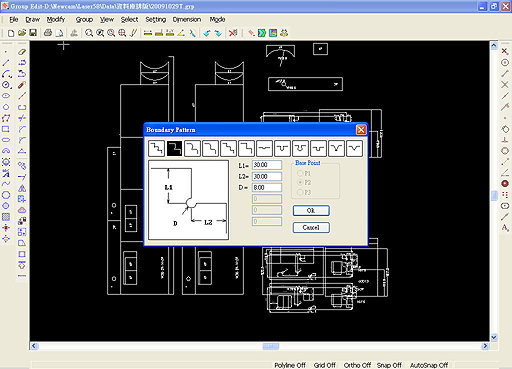Click the Open folder toolbar icon
The width and height of the screenshot is (512, 369).
click(22, 33)
